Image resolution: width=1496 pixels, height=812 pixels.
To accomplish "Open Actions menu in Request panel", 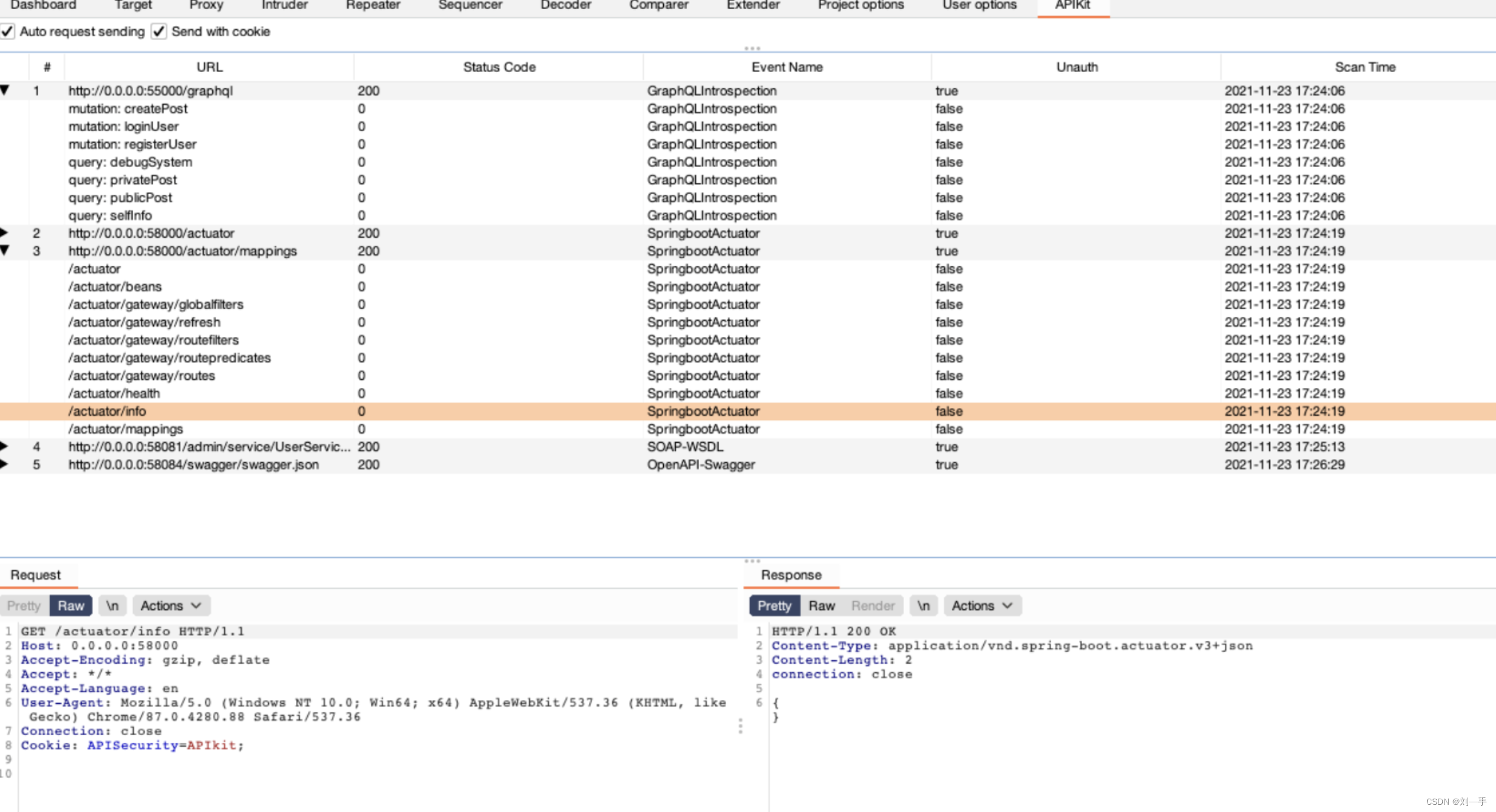I will coord(168,605).
